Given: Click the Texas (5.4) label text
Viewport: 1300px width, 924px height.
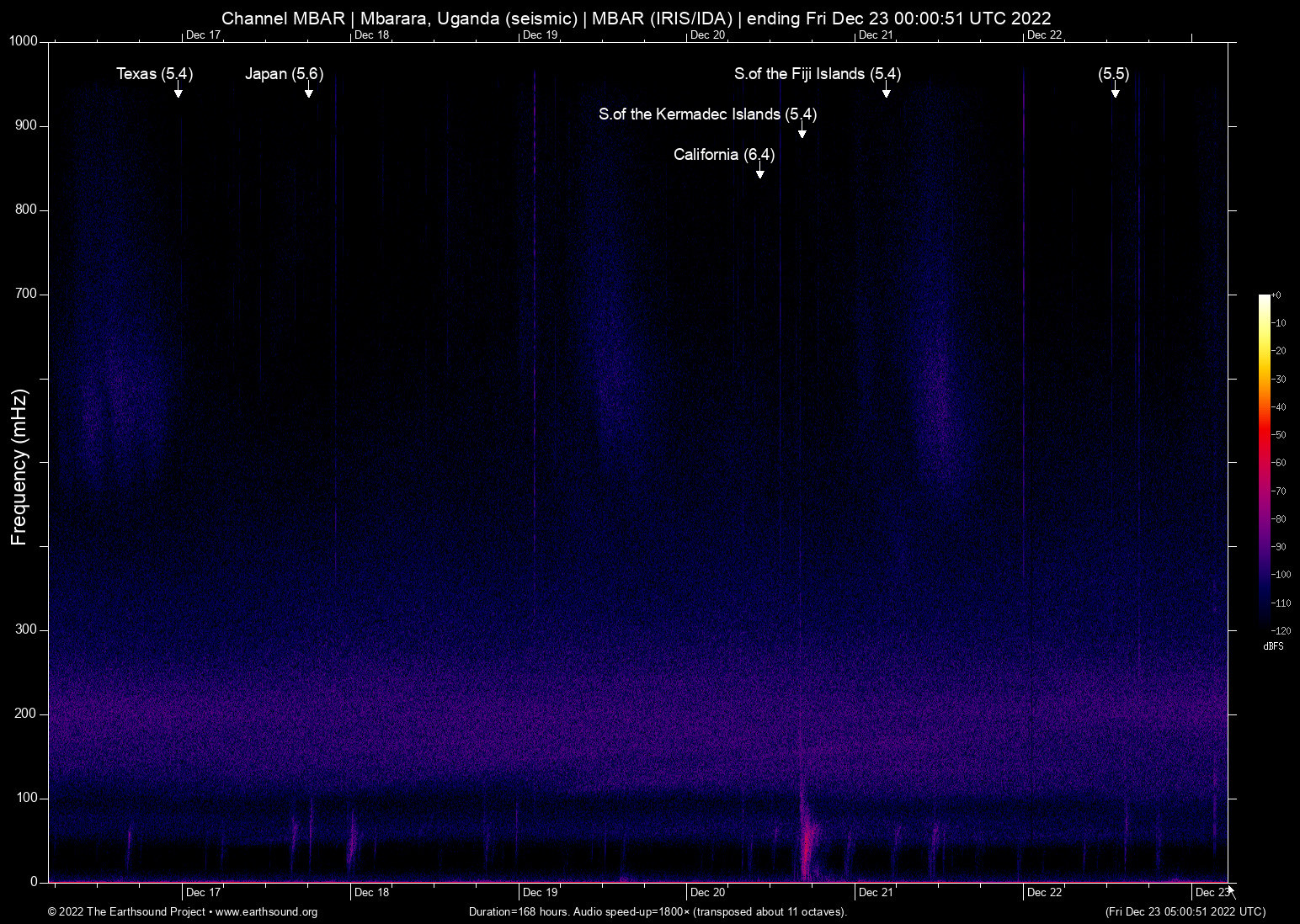Looking at the screenshot, I should (x=154, y=74).
